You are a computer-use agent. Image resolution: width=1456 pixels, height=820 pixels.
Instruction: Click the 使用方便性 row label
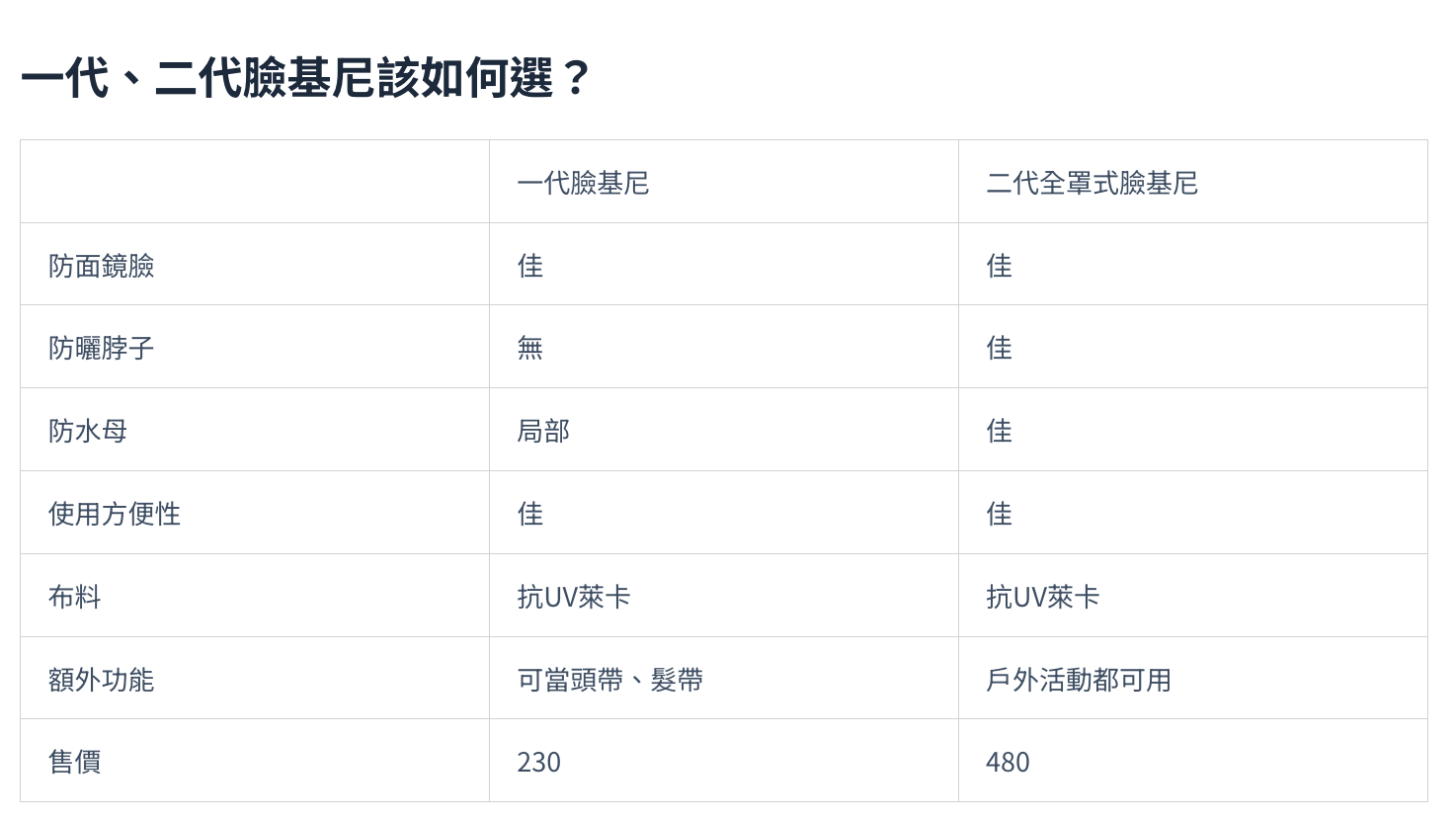tap(115, 514)
